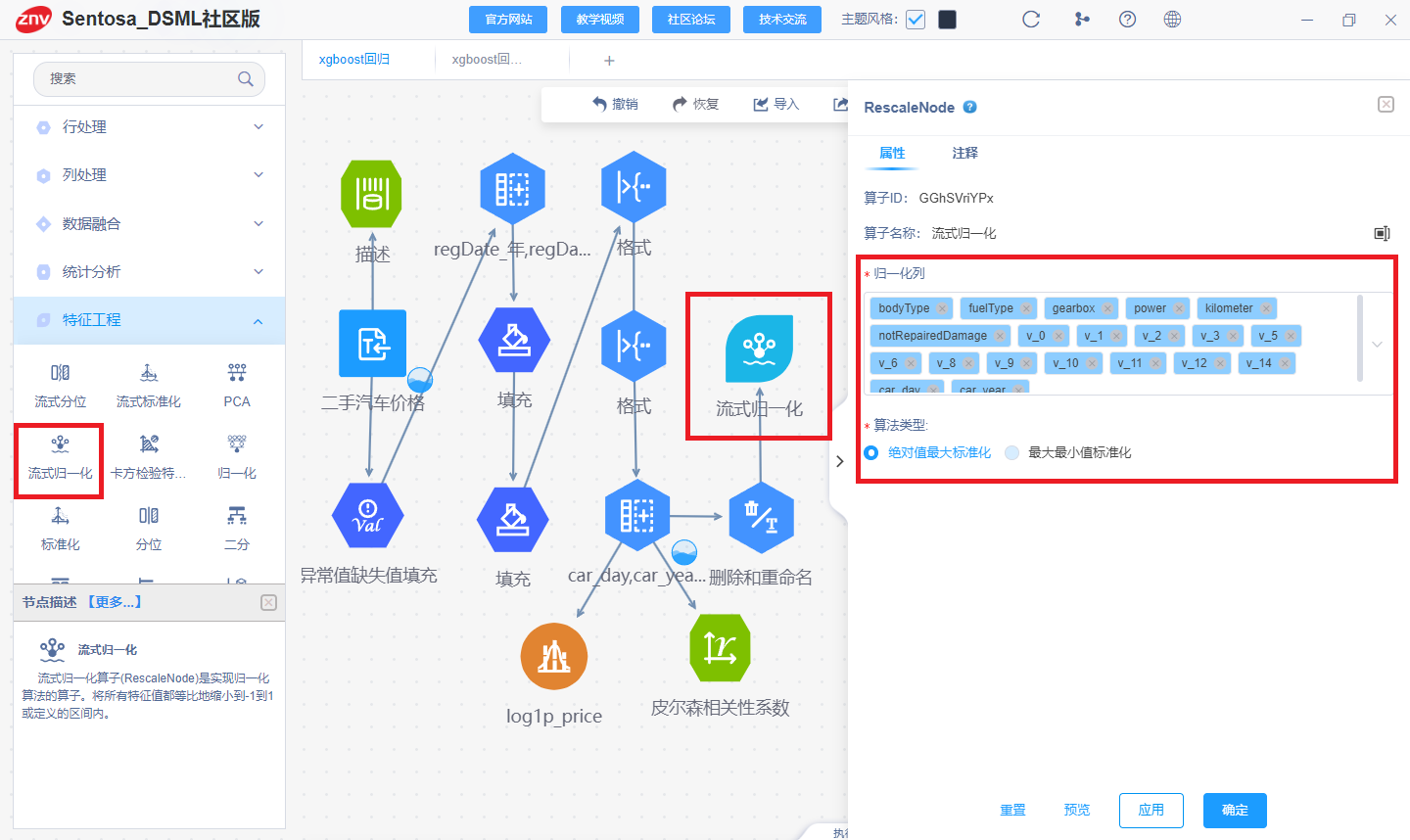
Task: Choose the PCA operator icon
Action: [237, 373]
